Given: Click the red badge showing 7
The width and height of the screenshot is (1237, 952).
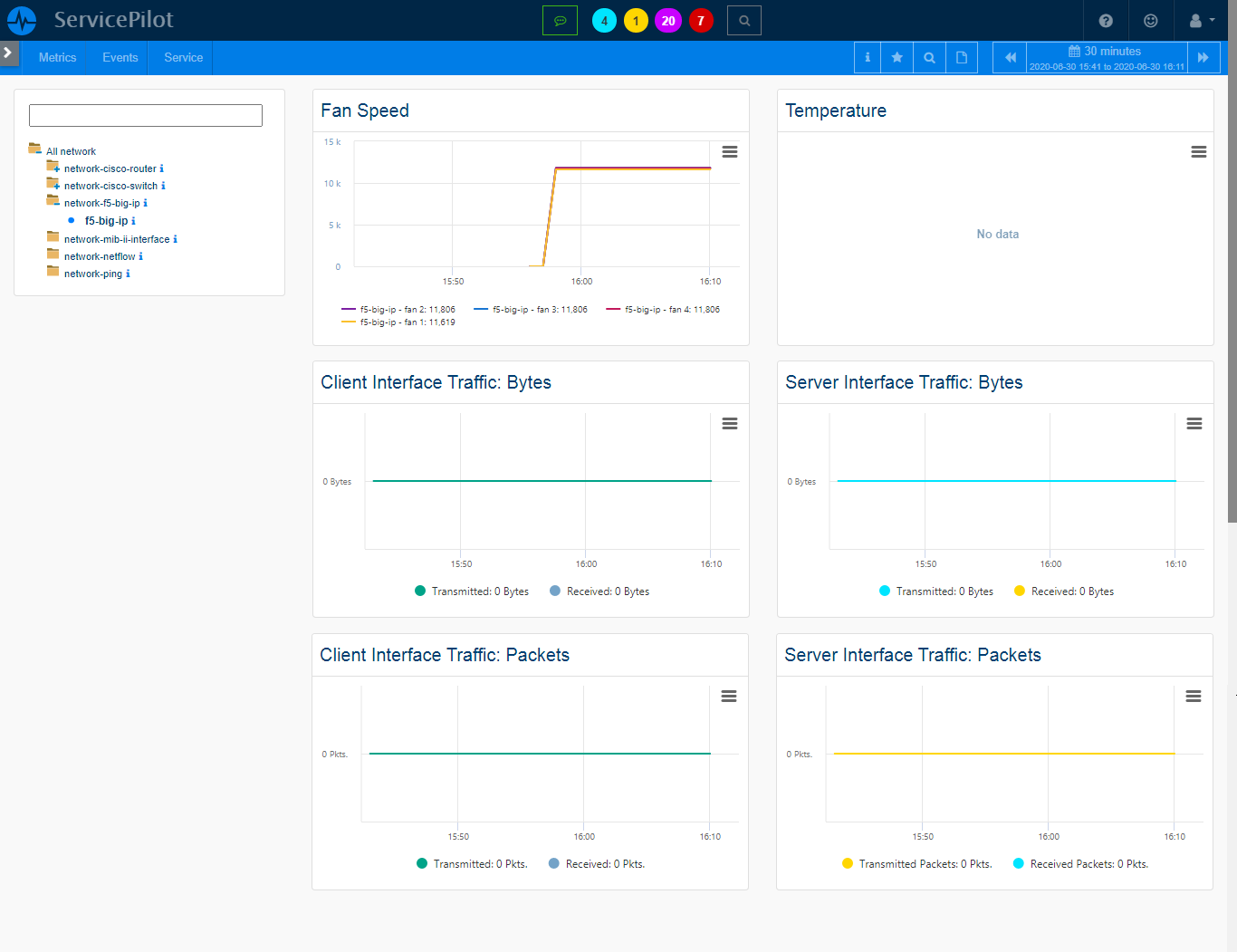Looking at the screenshot, I should [701, 20].
